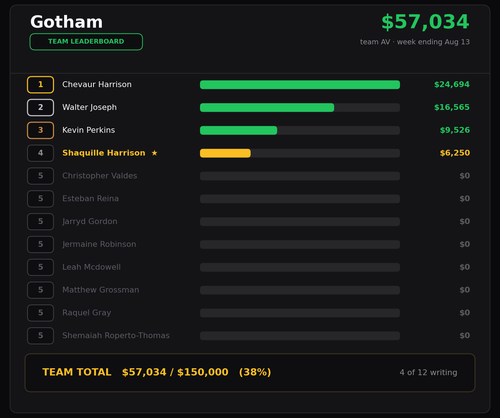
Task: Click Shemaiah Roperto-Thomas's $0 amount
Action: click(465, 336)
